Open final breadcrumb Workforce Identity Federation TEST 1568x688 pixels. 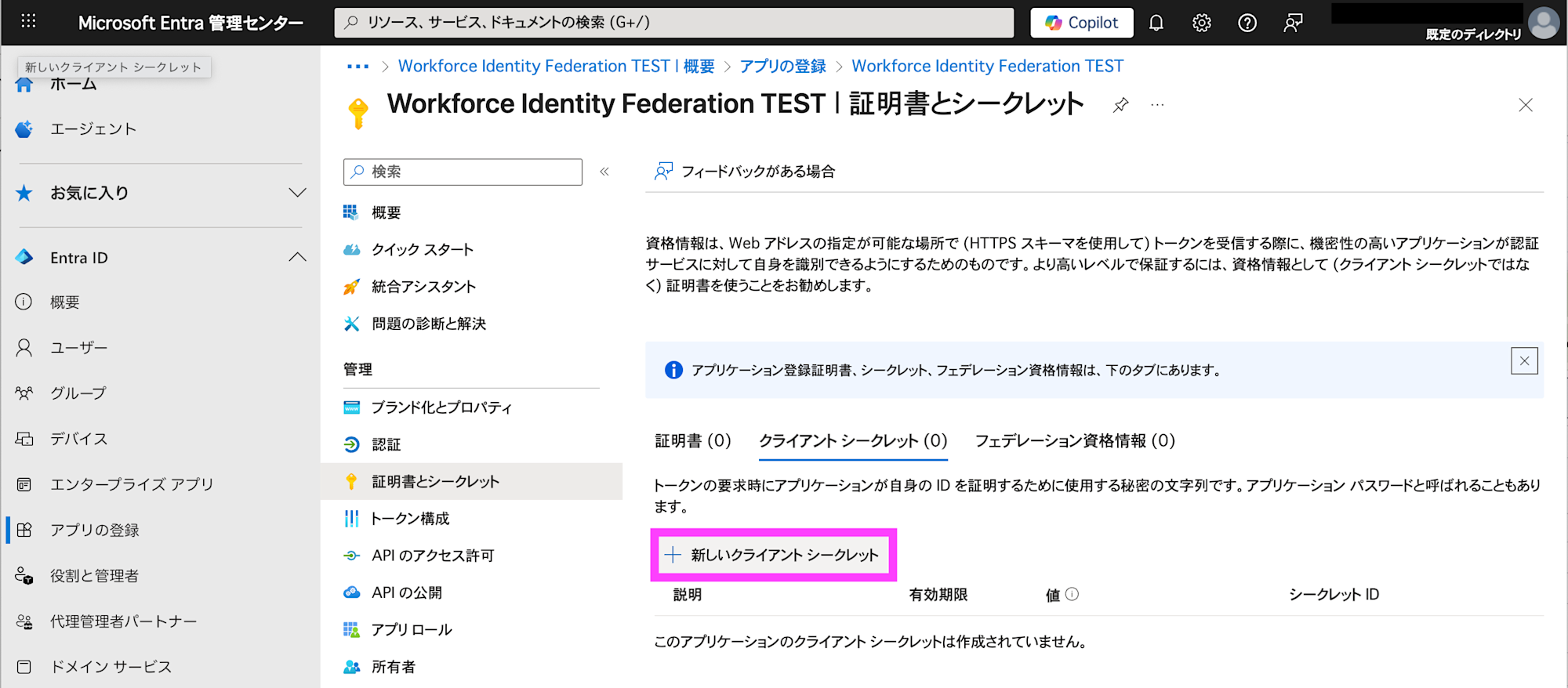[x=987, y=67]
